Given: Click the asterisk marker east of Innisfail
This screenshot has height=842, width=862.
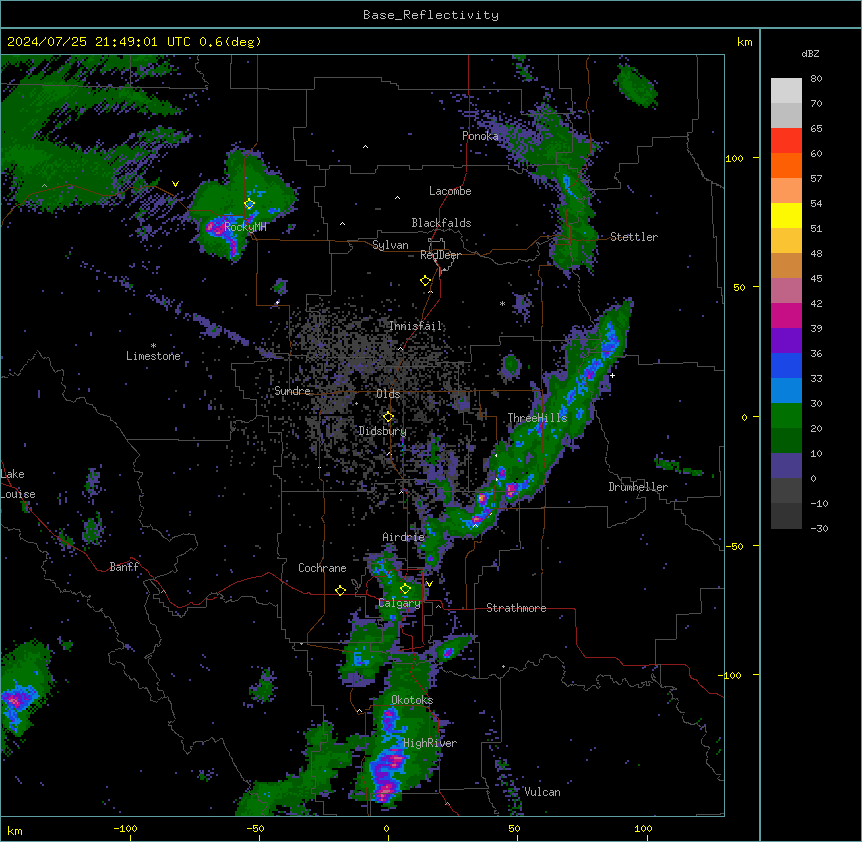Looking at the screenshot, I should (502, 304).
